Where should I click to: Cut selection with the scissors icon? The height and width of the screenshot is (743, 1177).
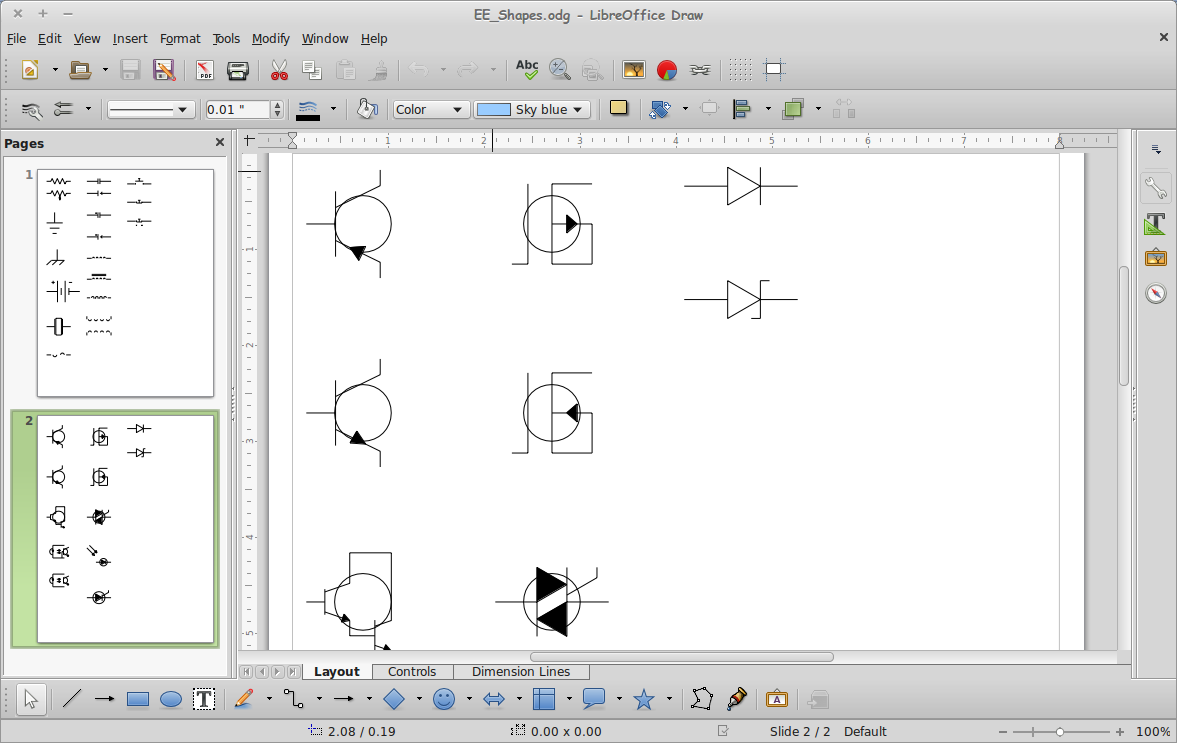tap(279, 70)
